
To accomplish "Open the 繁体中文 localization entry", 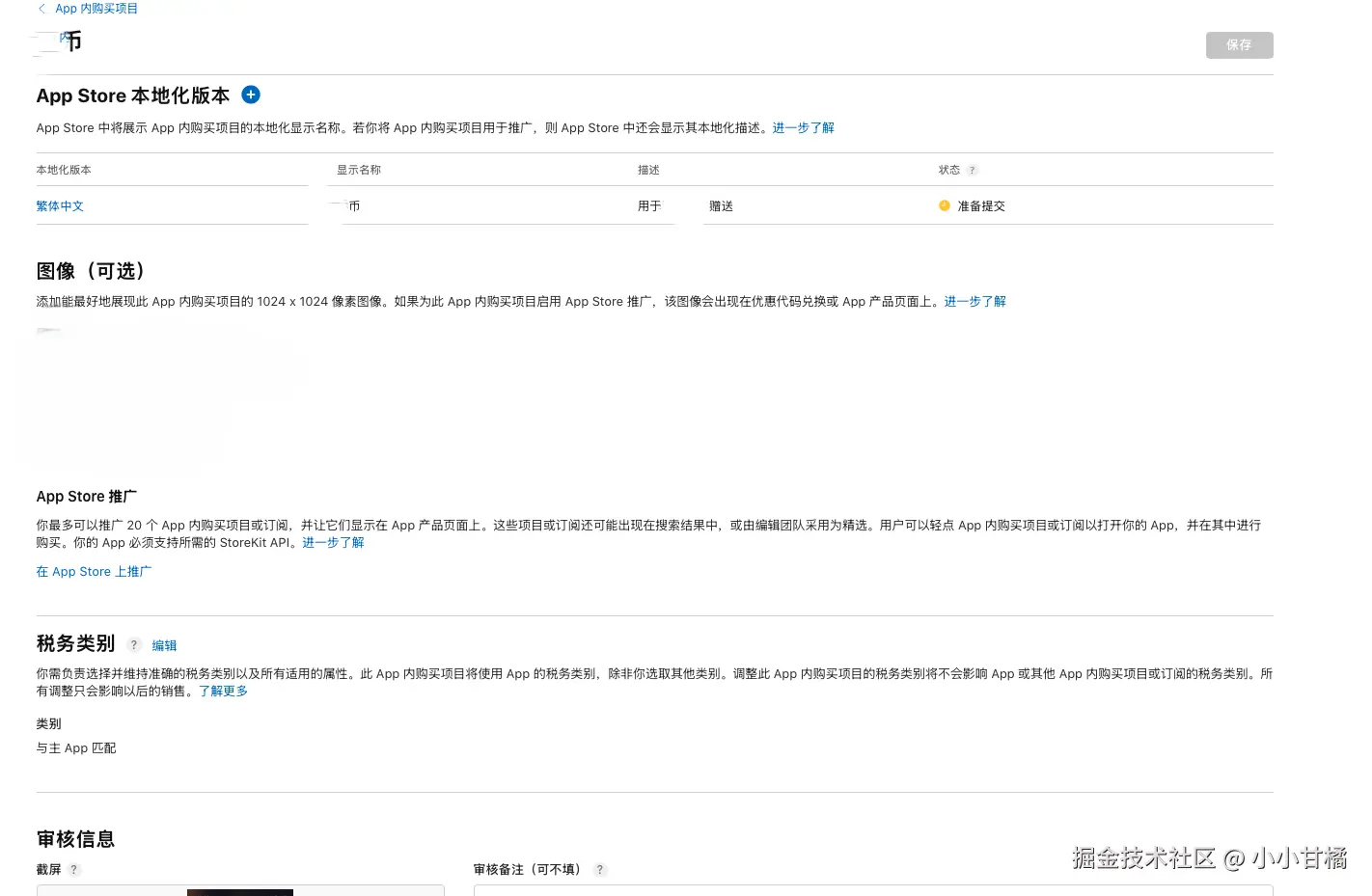I will [59, 205].
